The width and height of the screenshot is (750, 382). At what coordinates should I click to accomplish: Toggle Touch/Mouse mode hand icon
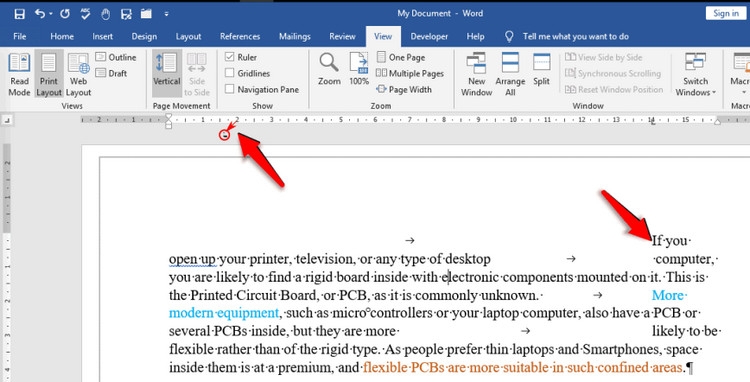pyautogui.click(x=106, y=14)
